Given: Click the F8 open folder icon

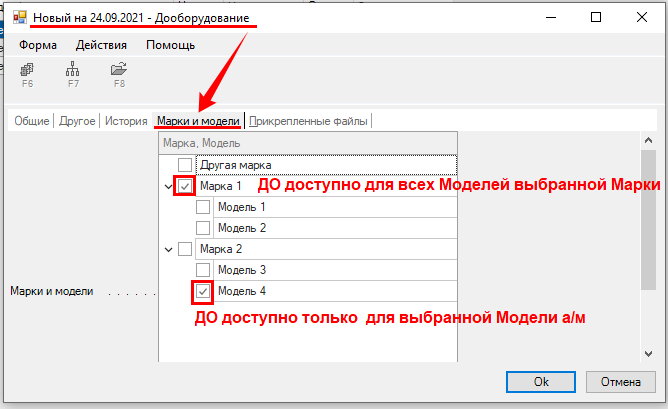Looking at the screenshot, I should tap(118, 70).
